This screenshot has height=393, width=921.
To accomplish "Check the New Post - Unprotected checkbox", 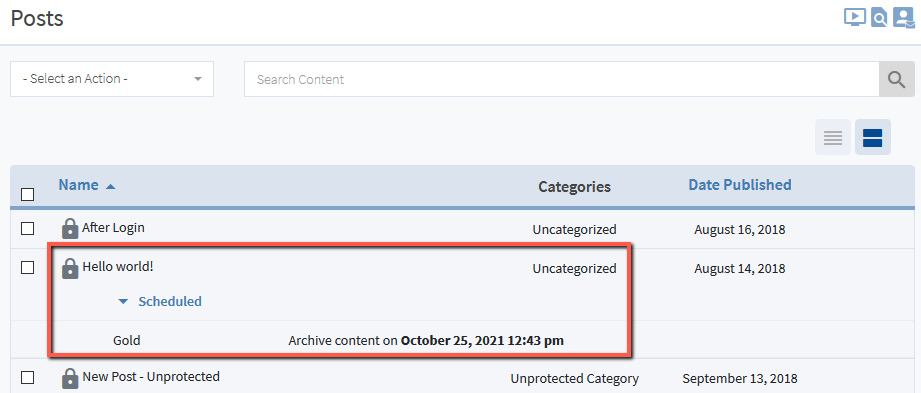I will tap(28, 377).
